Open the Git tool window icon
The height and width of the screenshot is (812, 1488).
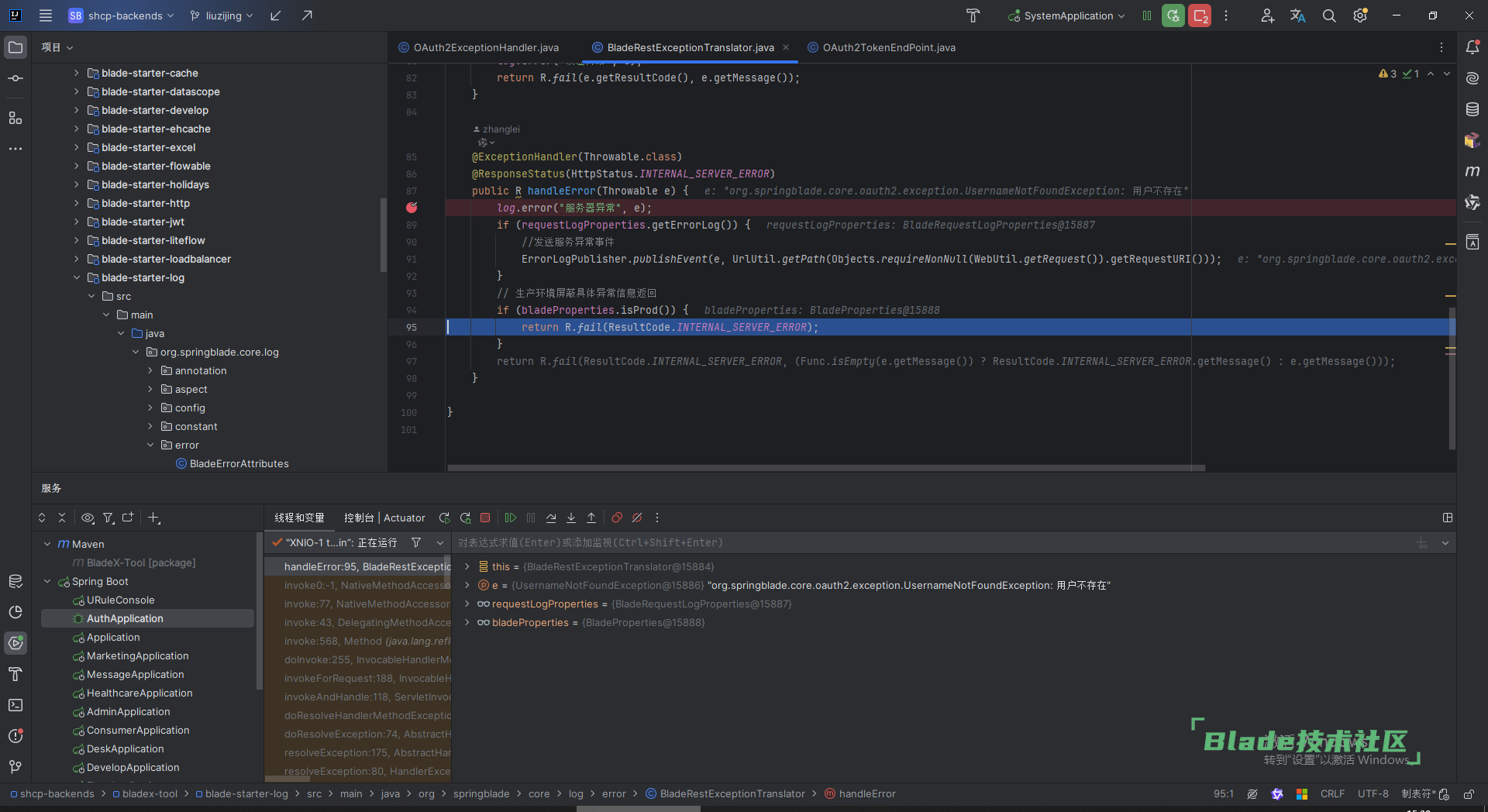(15, 767)
